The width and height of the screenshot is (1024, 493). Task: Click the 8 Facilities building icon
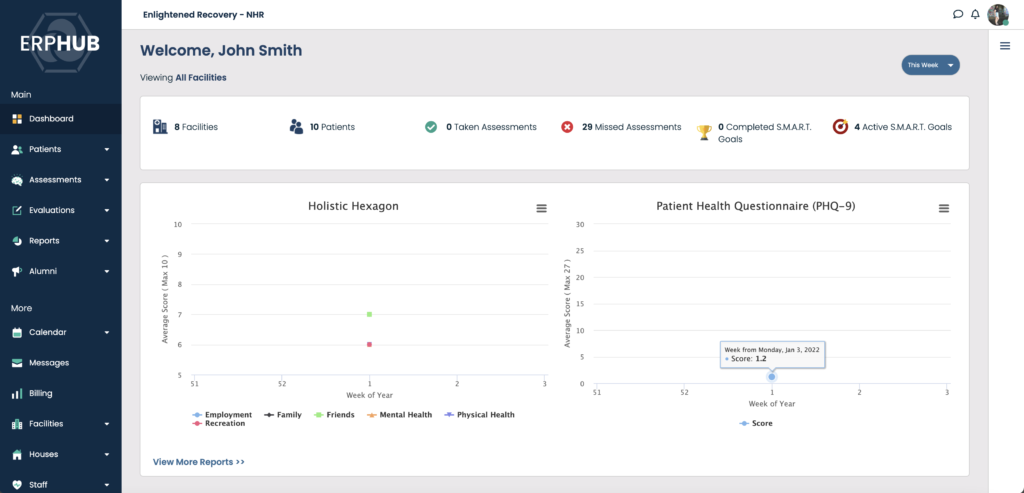[x=160, y=127]
